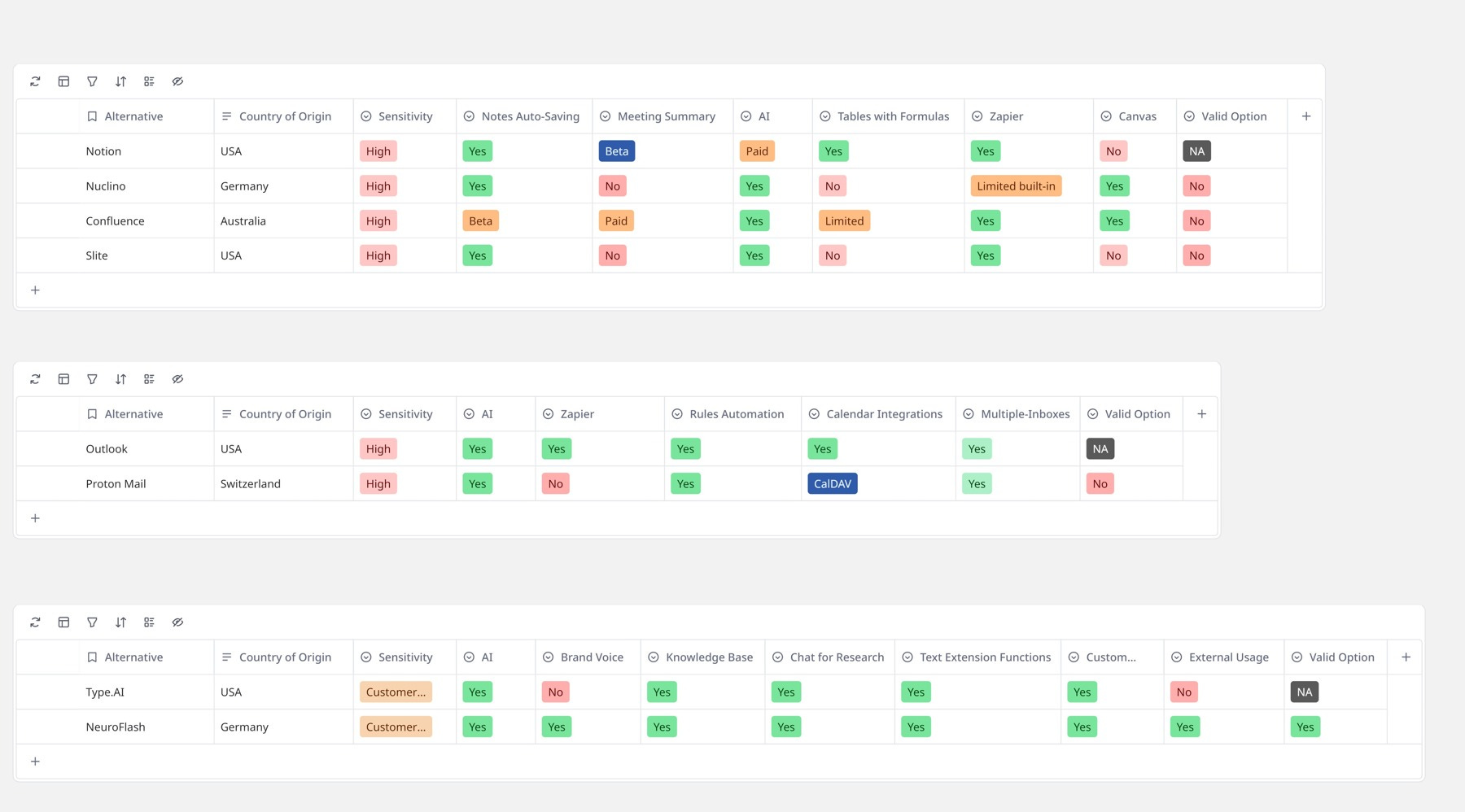Viewport: 1465px width, 812px height.
Task: Open truncated Custom... column header
Action: 1112,657
